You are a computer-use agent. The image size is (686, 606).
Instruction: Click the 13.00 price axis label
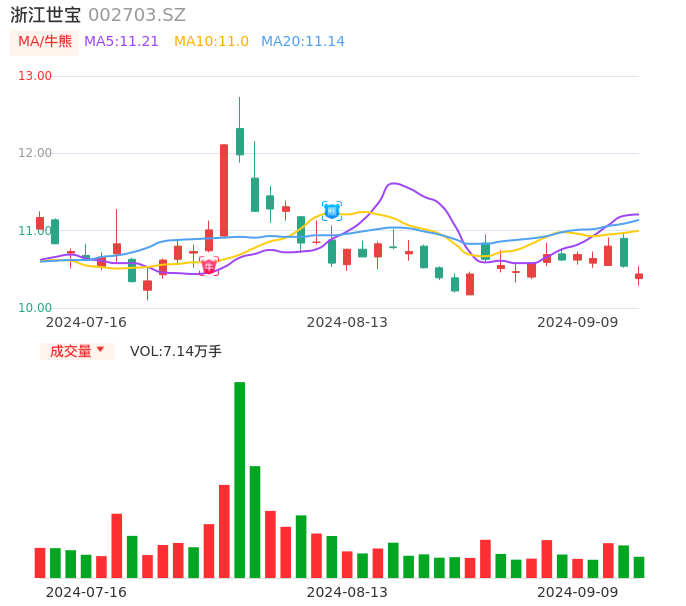pos(35,76)
